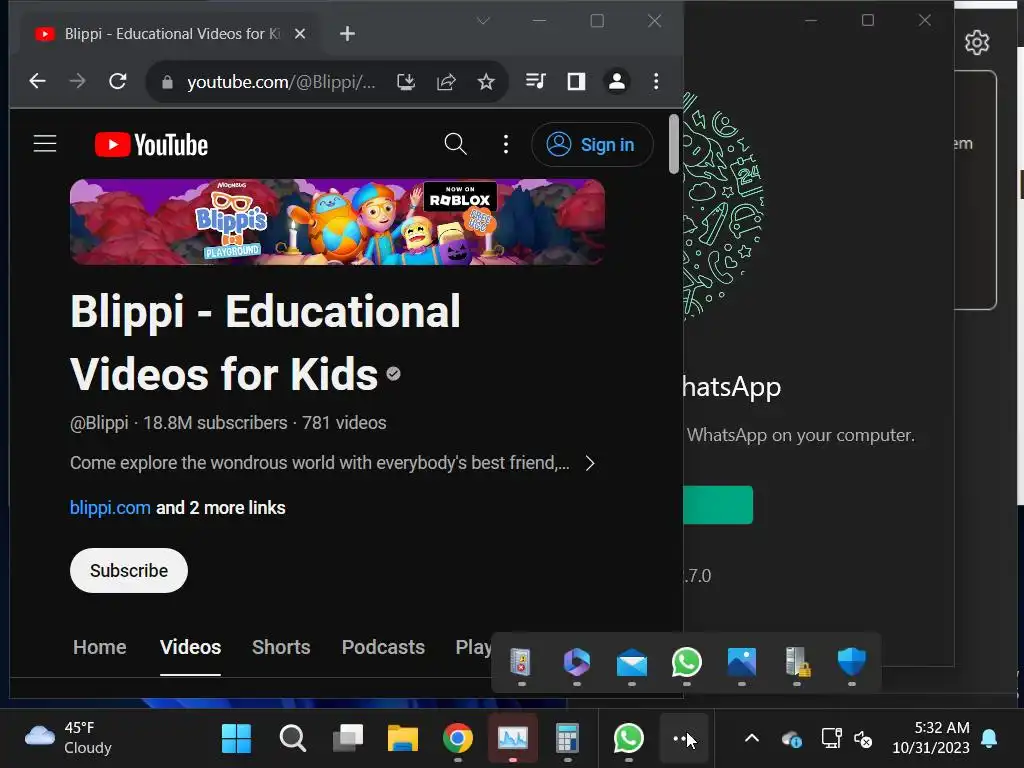The image size is (1024, 768).
Task: Click the OneDrive cloud tray icon
Action: pos(792,739)
